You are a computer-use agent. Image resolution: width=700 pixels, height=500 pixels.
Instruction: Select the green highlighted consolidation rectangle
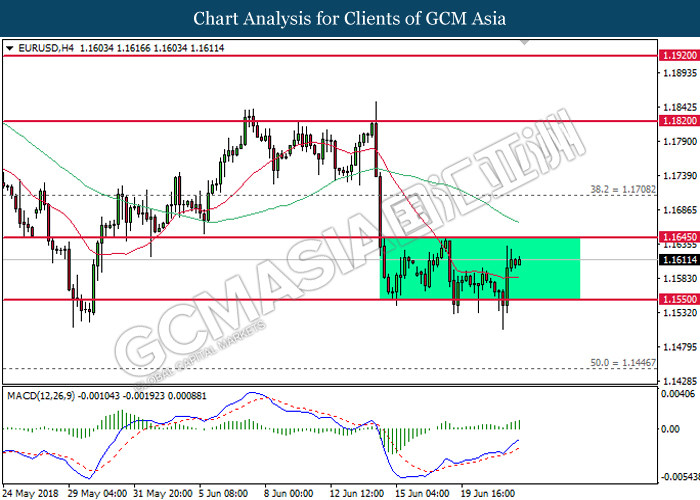pos(479,268)
